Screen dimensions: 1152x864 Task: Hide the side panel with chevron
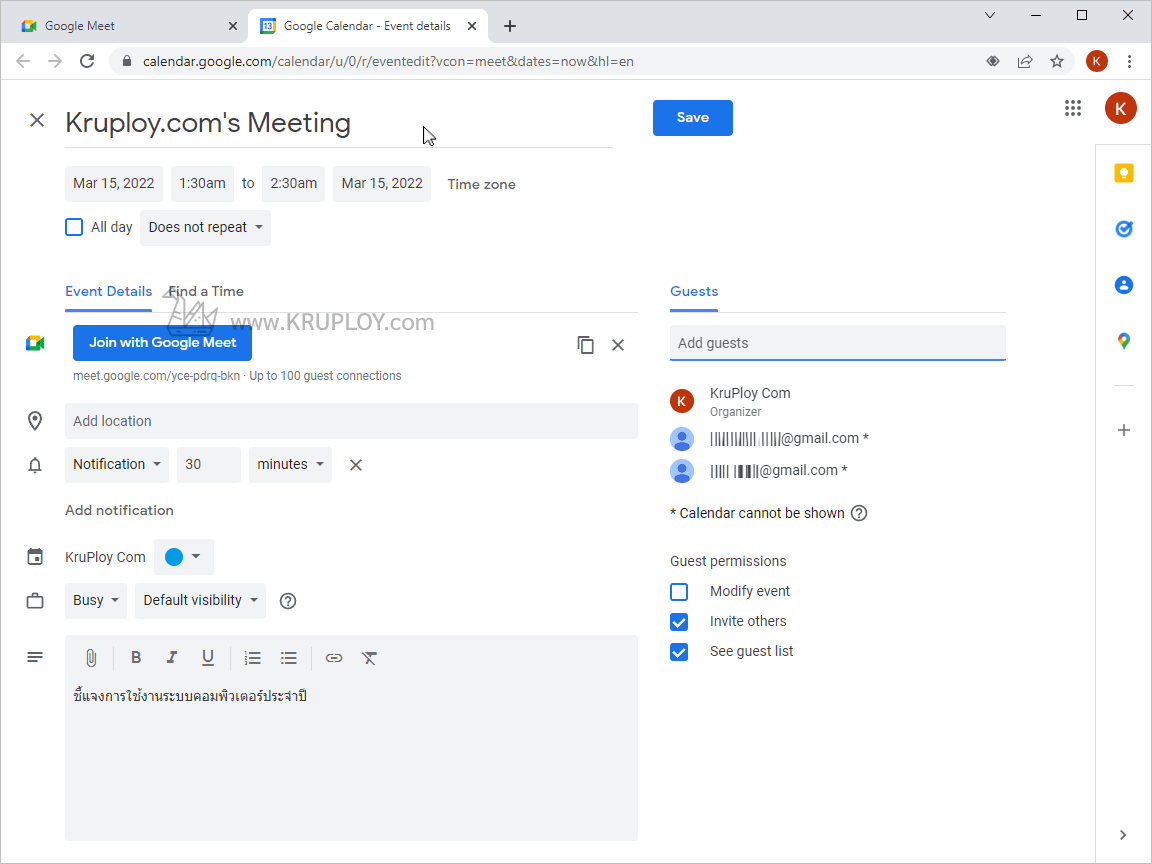1123,835
